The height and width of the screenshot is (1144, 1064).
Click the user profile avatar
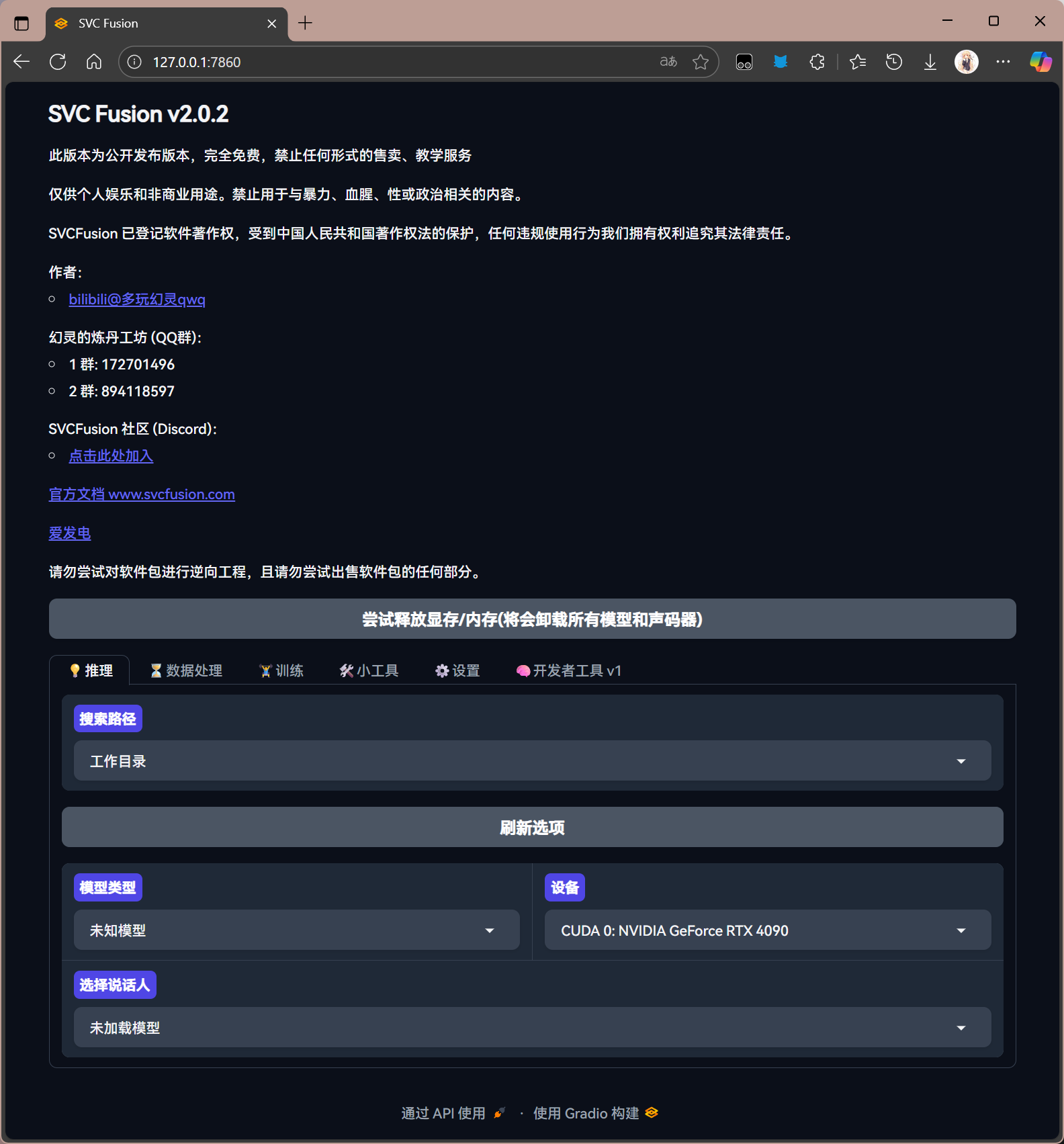click(x=966, y=62)
